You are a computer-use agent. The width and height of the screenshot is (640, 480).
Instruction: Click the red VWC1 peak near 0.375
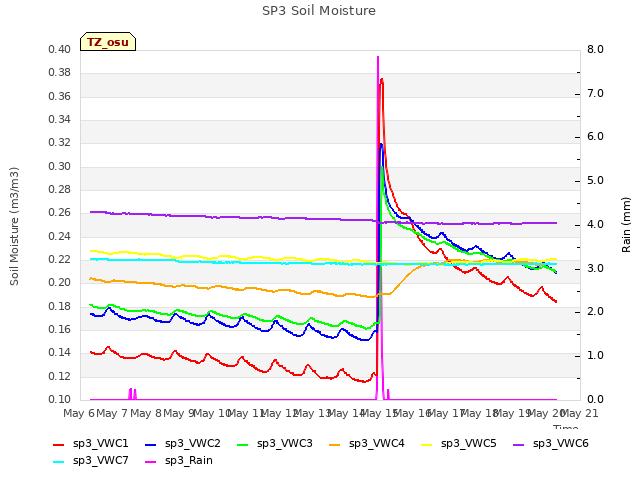point(382,80)
